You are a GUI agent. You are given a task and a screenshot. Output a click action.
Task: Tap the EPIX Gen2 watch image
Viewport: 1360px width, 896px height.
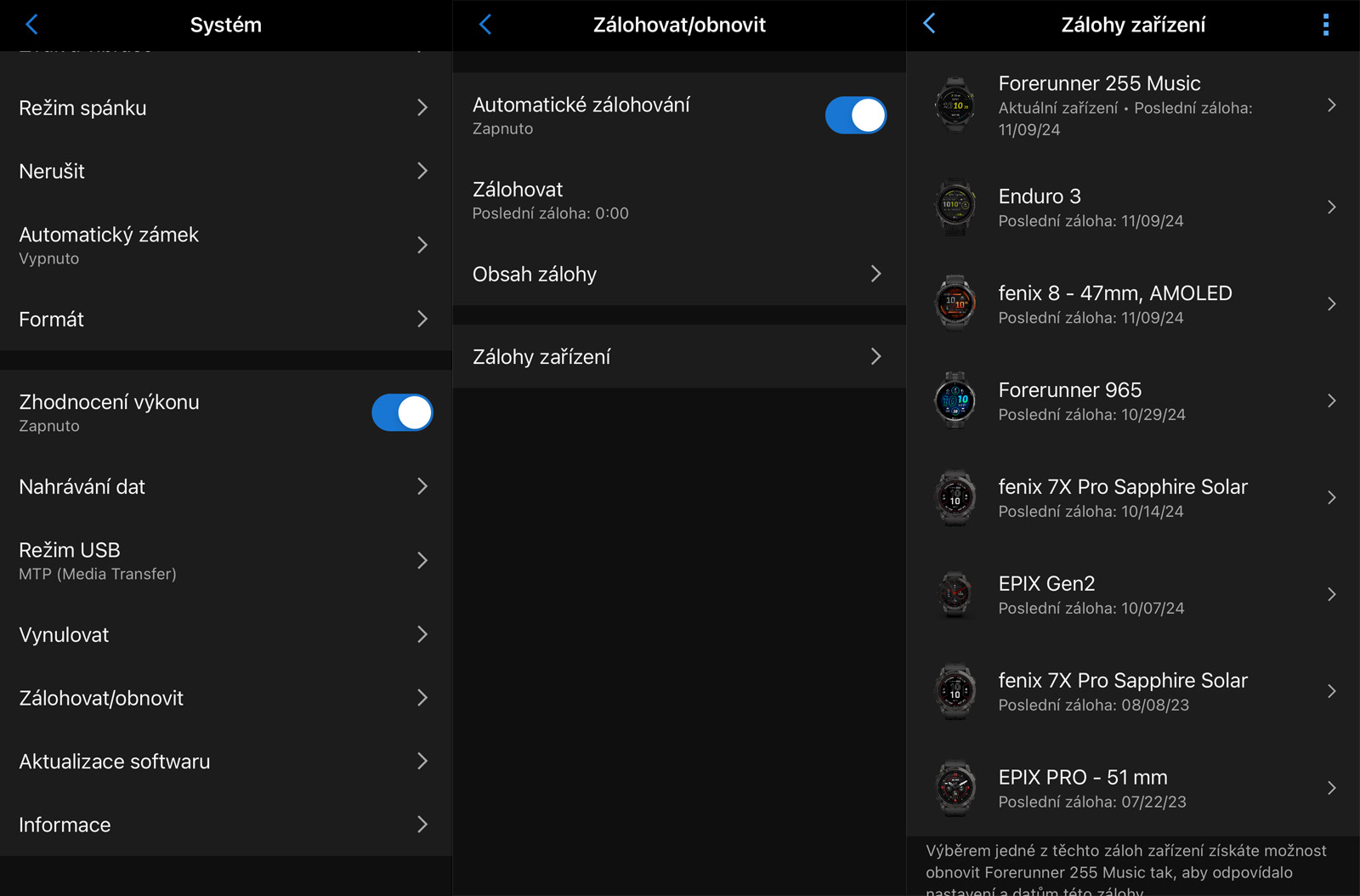[x=955, y=594]
